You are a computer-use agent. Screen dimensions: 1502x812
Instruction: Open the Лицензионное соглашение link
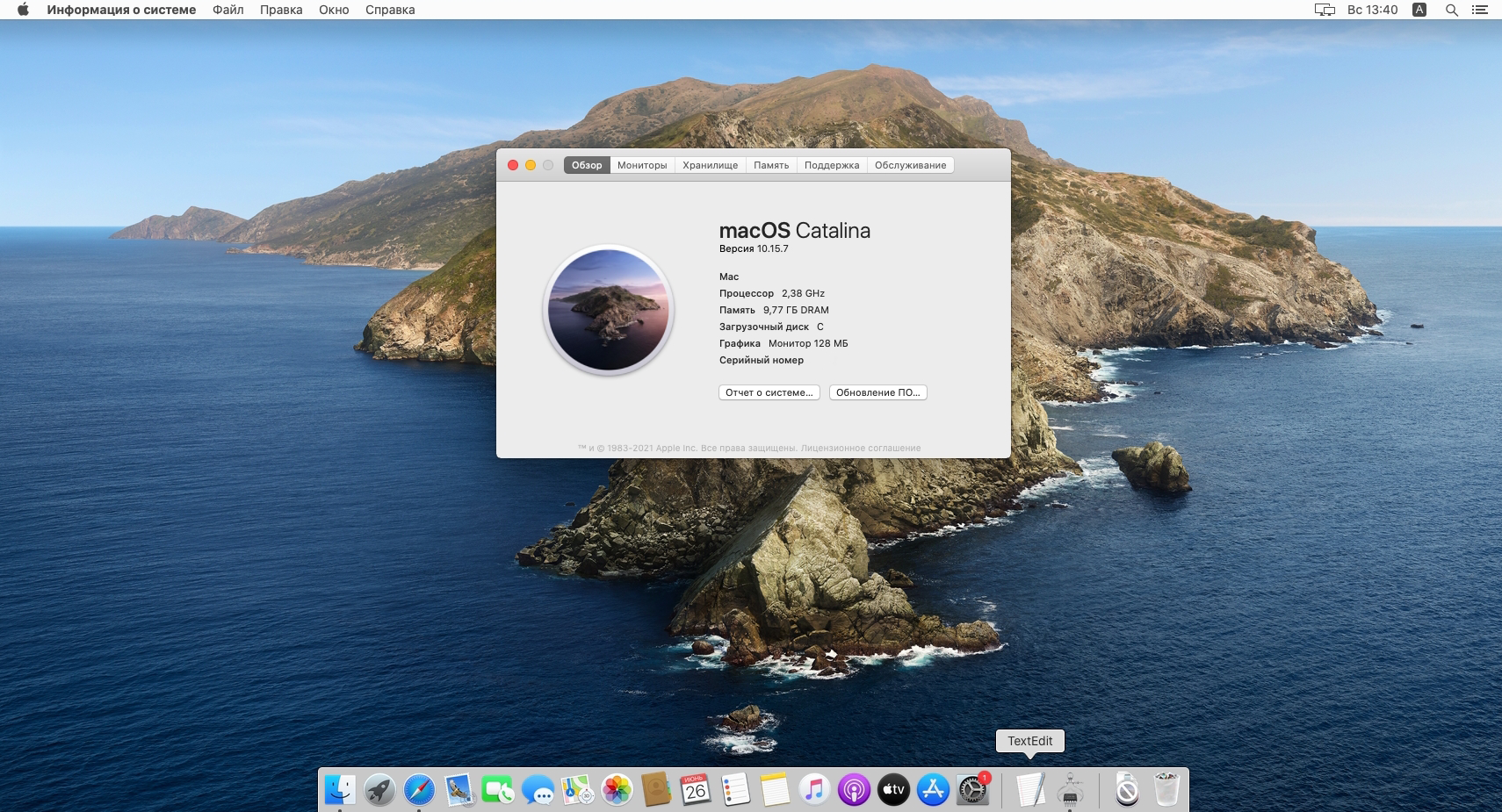pyautogui.click(x=861, y=448)
